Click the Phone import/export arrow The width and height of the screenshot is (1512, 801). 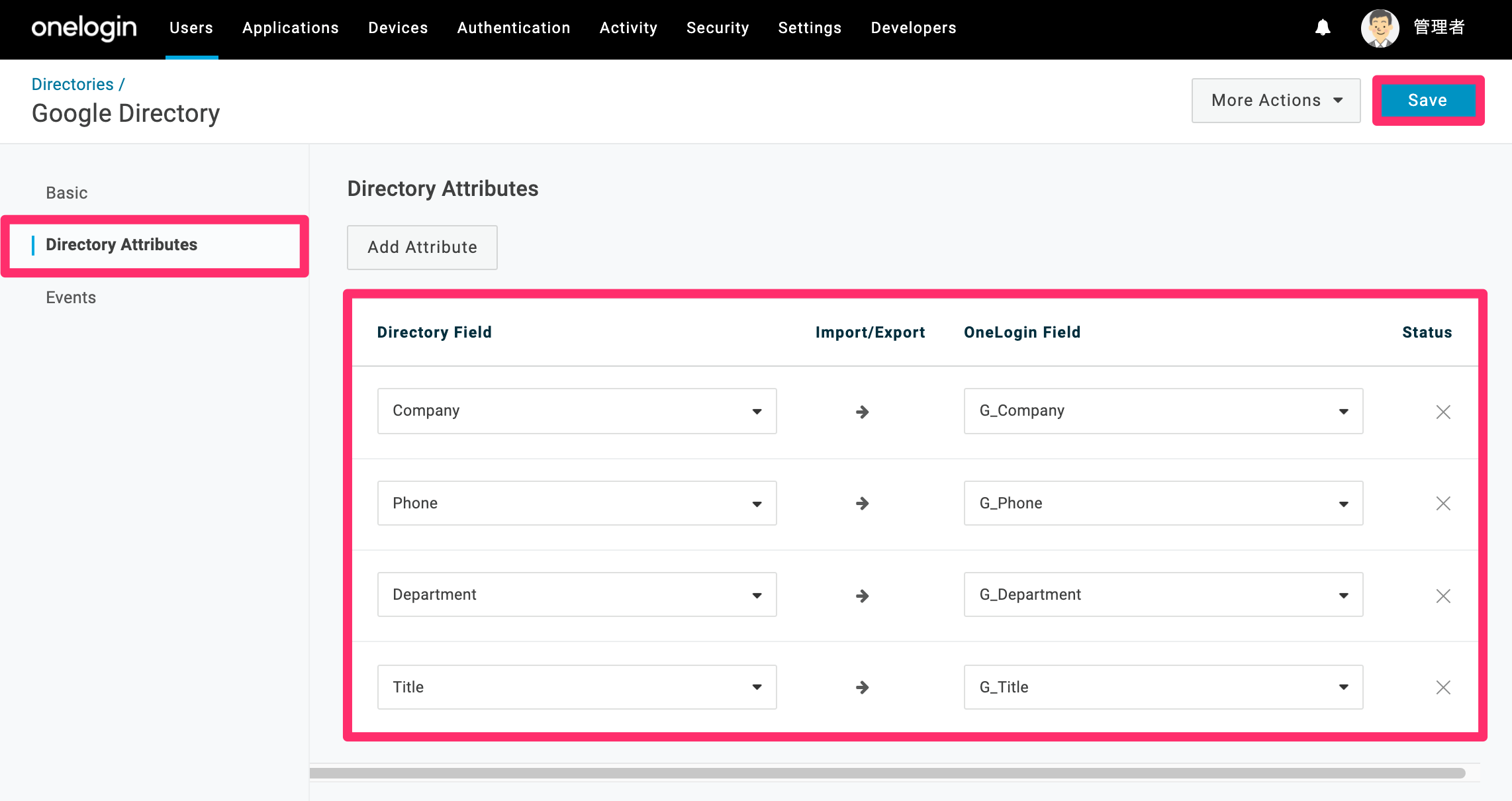[x=862, y=504]
